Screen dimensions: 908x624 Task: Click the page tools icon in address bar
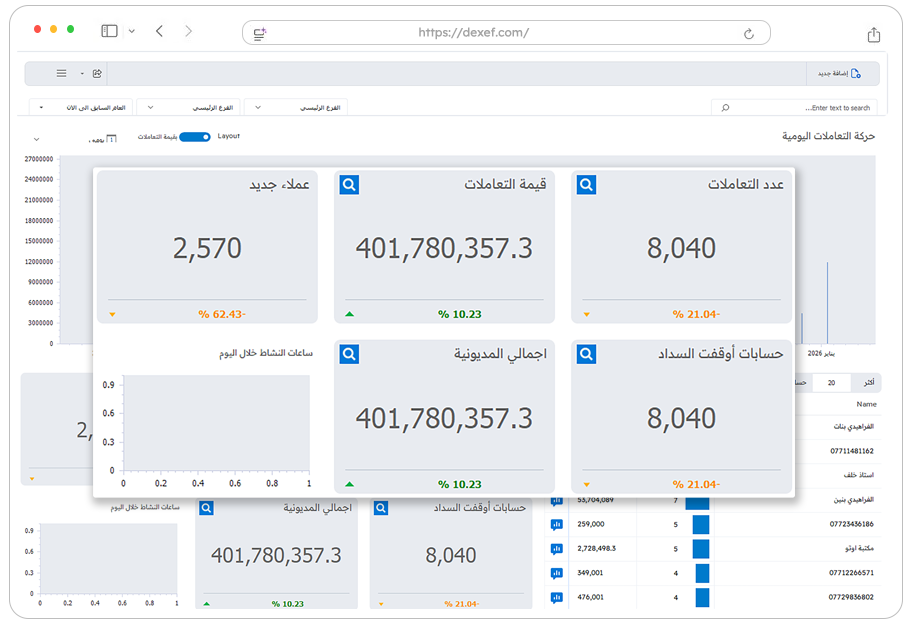tap(259, 33)
